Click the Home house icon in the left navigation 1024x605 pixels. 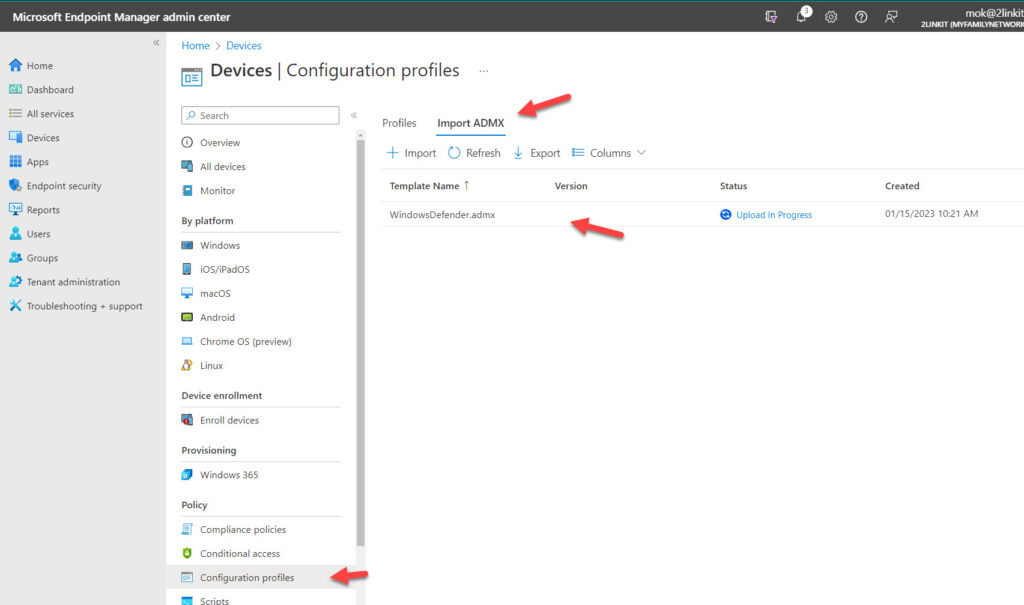15,65
